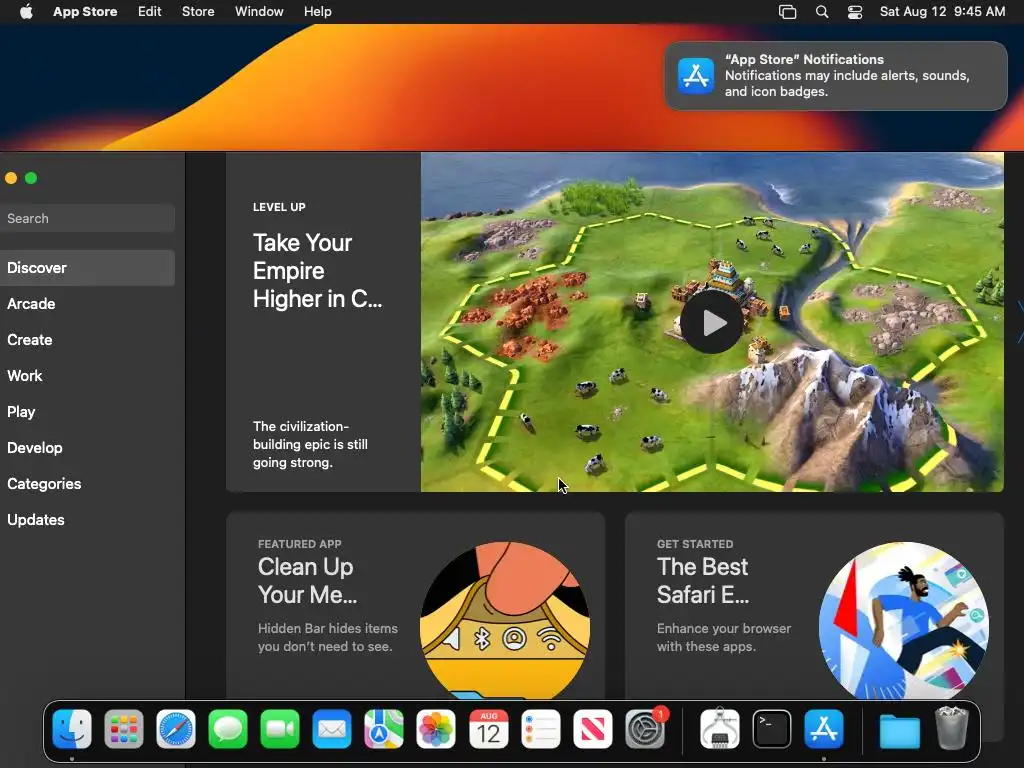Read the civilization-building epic description
The image size is (1024, 768).
[310, 444]
